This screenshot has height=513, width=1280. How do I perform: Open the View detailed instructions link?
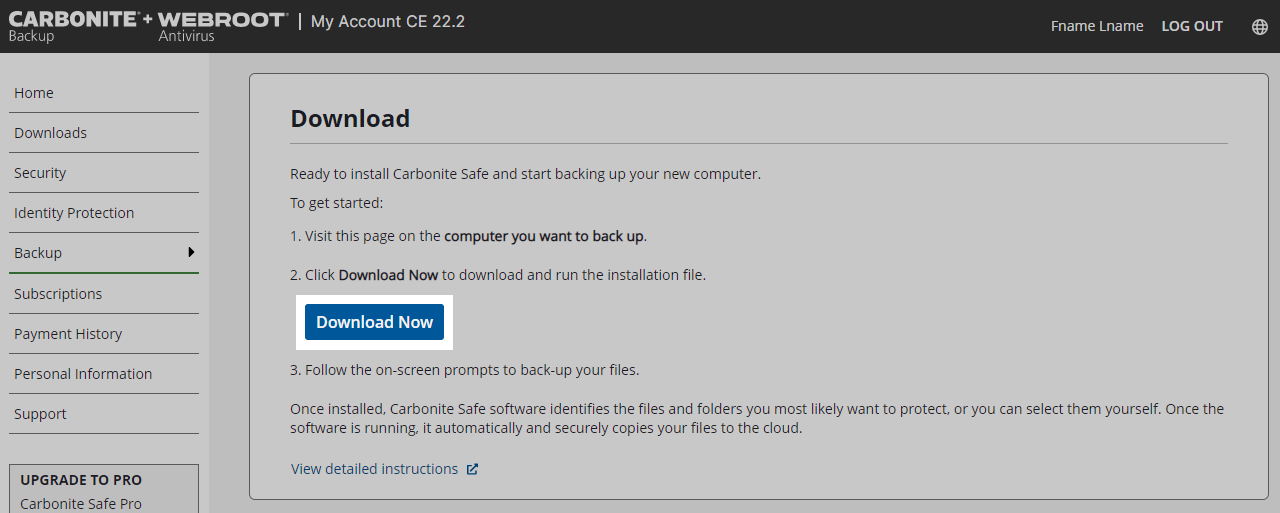(374, 469)
